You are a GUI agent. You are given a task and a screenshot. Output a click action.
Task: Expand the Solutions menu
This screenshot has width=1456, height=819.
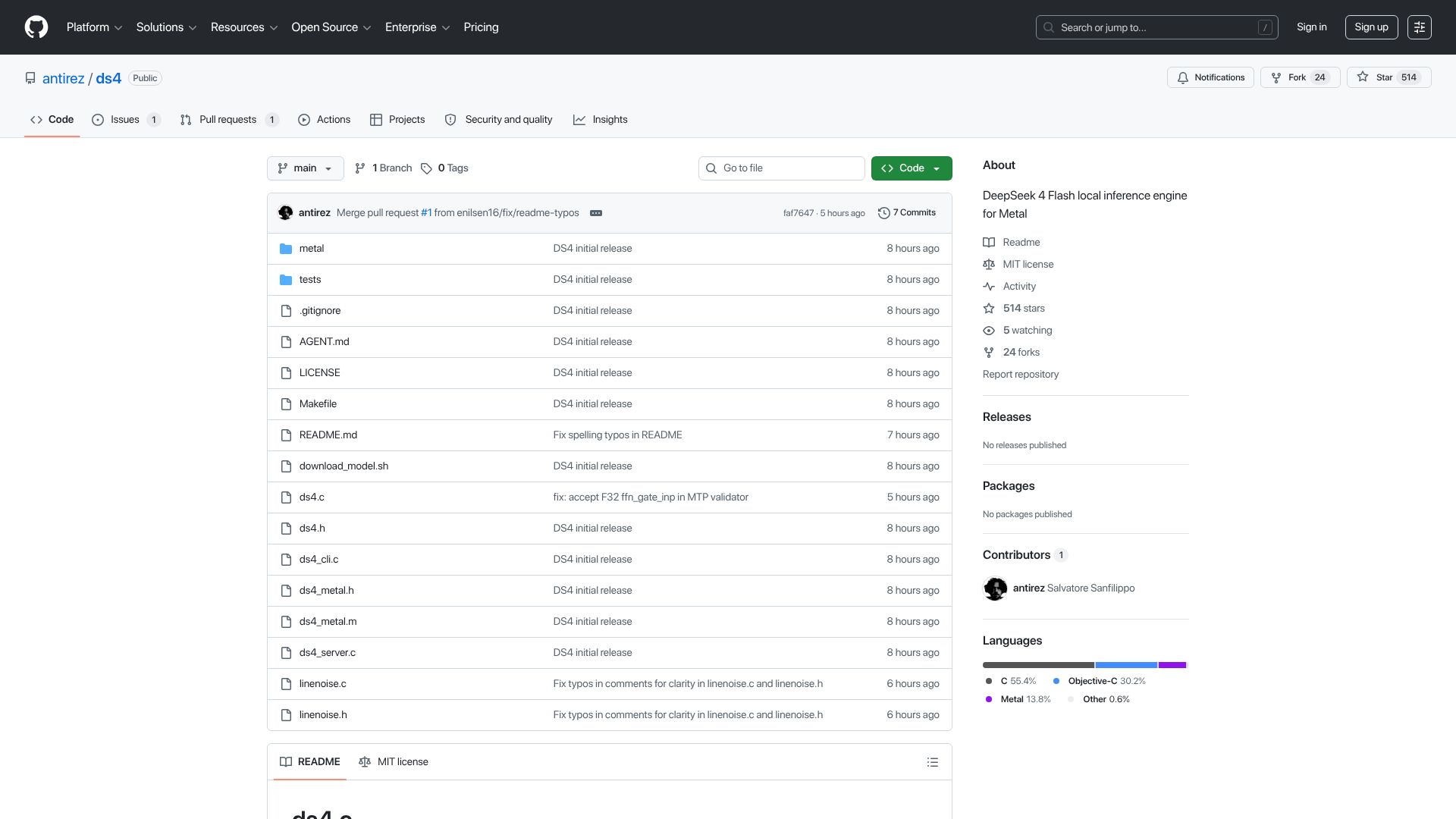(x=166, y=27)
